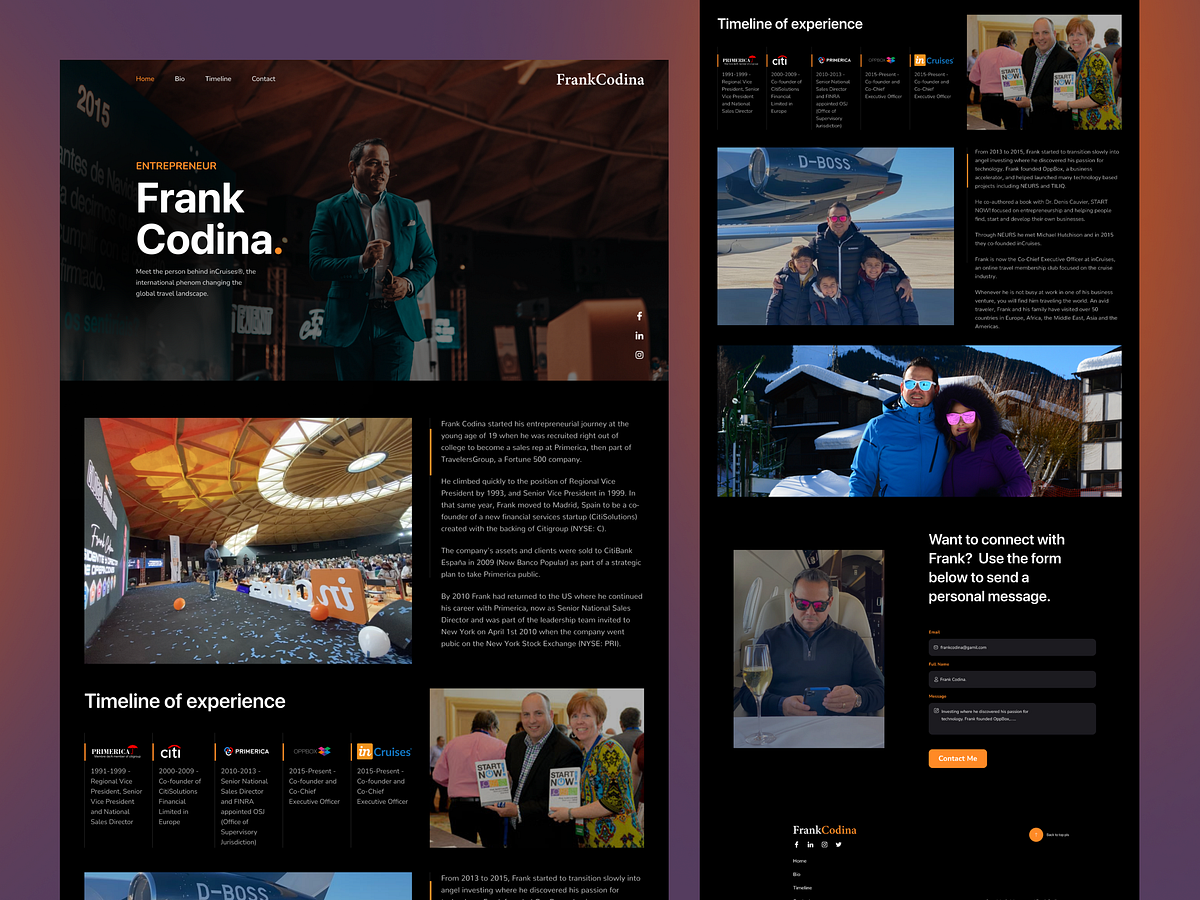The width and height of the screenshot is (1200, 900).
Task: Select the inCruises logo on the right page timeline
Action: click(934, 60)
